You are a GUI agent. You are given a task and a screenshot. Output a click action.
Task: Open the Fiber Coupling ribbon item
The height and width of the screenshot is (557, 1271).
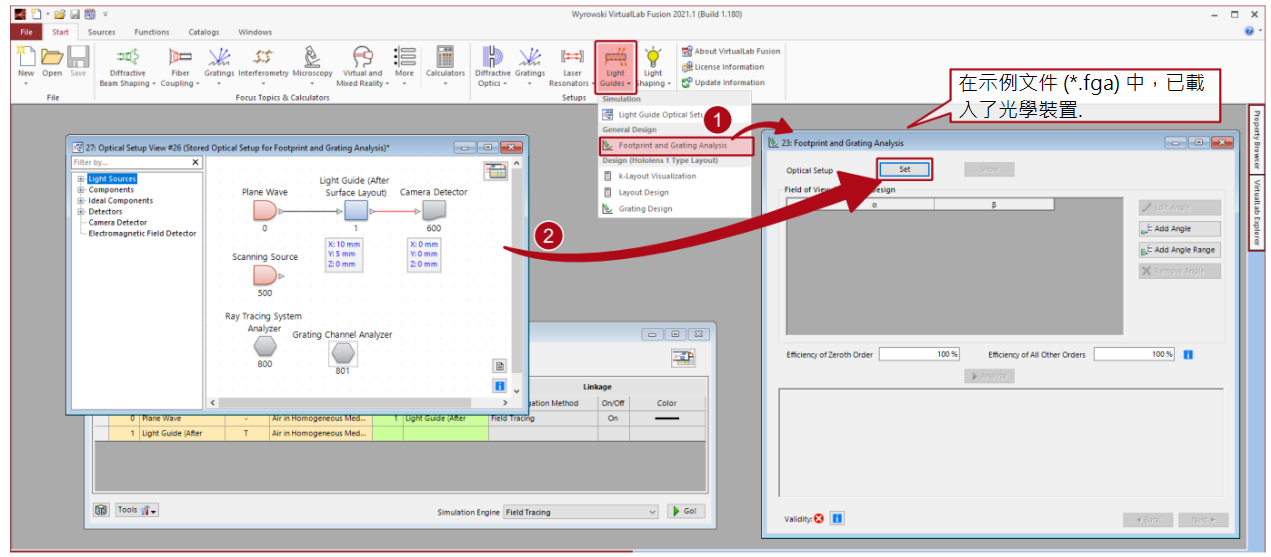pos(180,65)
